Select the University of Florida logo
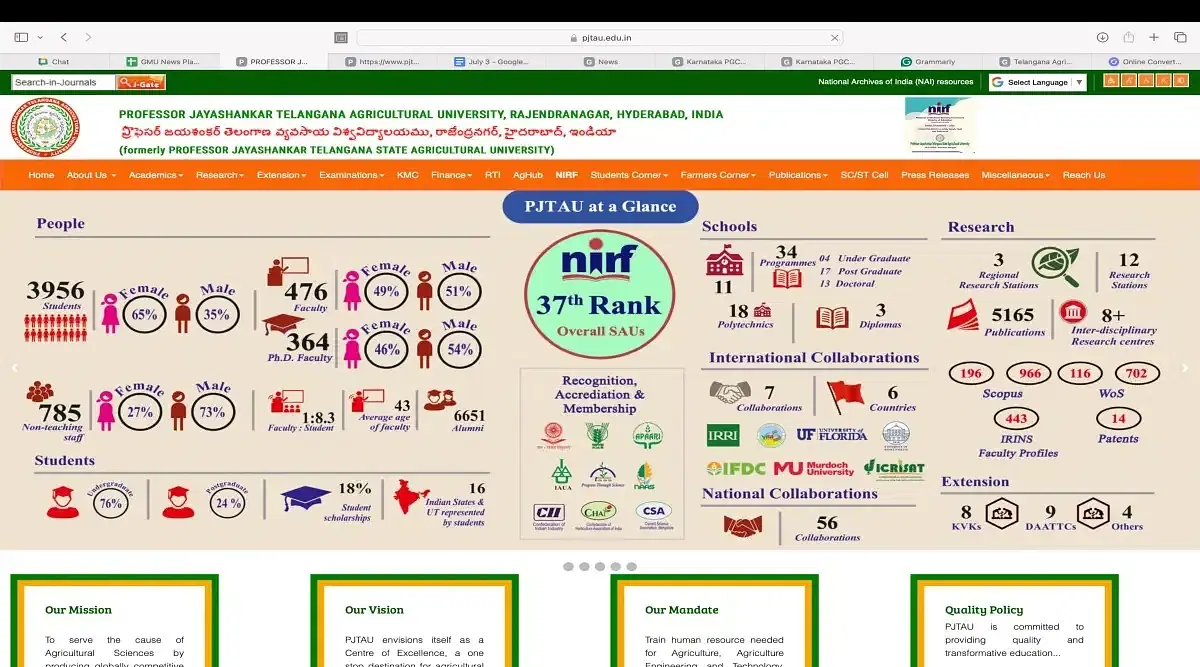The width and height of the screenshot is (1200, 667). [831, 434]
